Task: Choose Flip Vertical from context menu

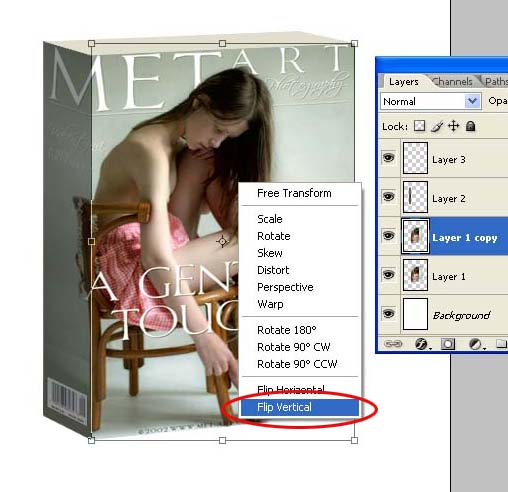Action: pyautogui.click(x=300, y=407)
